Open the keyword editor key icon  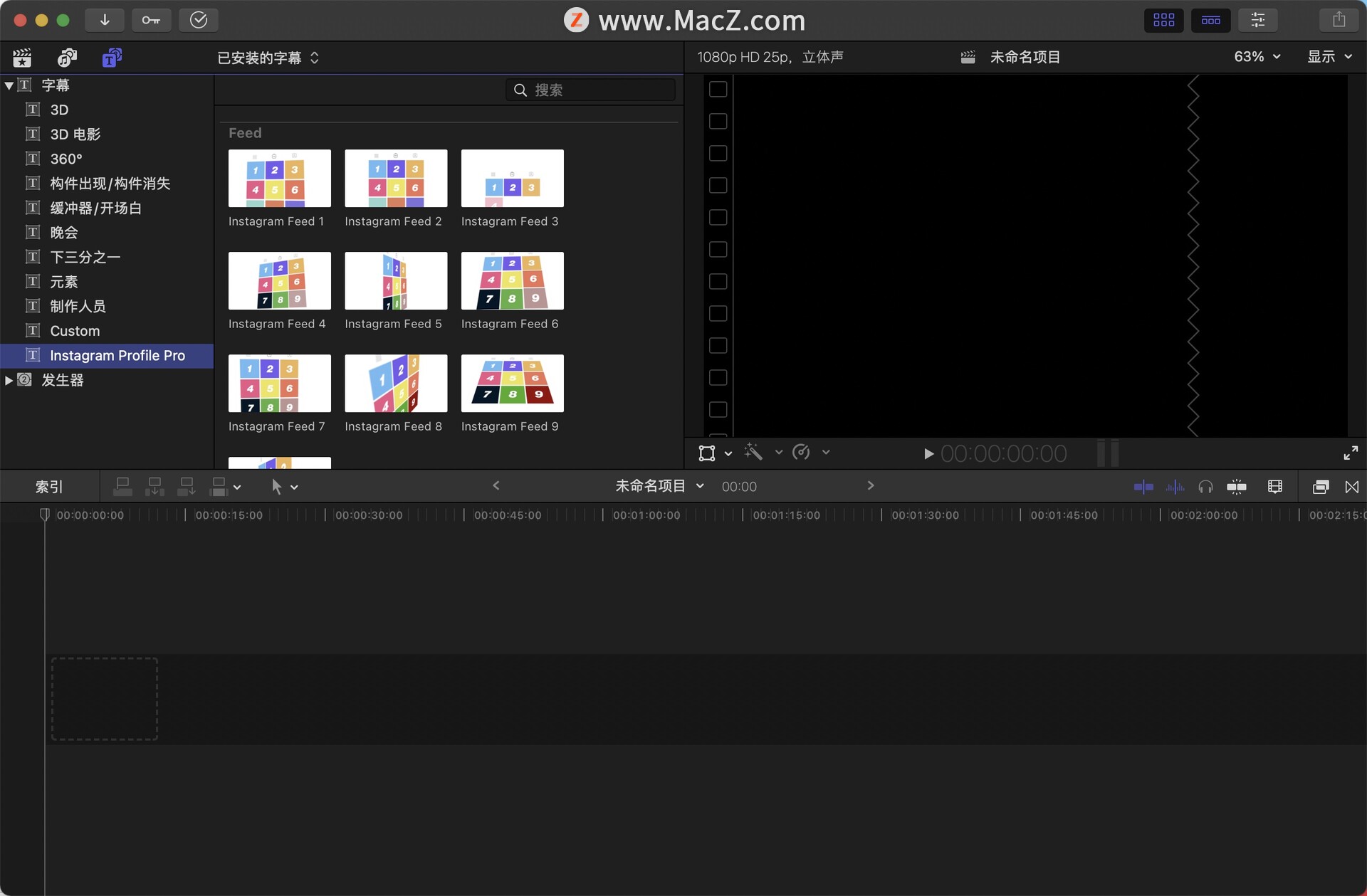[x=151, y=20]
